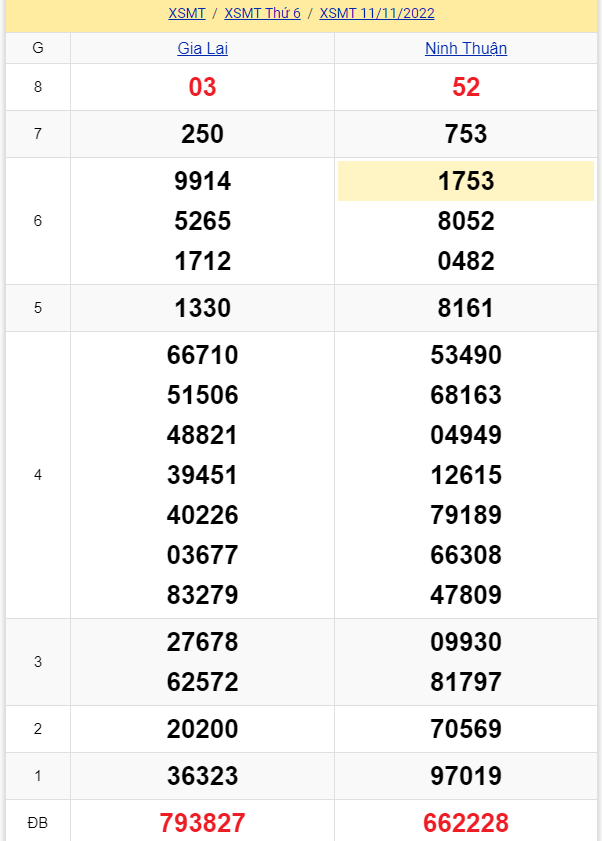The height and width of the screenshot is (841, 602).
Task: Click Ninh Thuận special prize number 662228
Action: tap(466, 823)
